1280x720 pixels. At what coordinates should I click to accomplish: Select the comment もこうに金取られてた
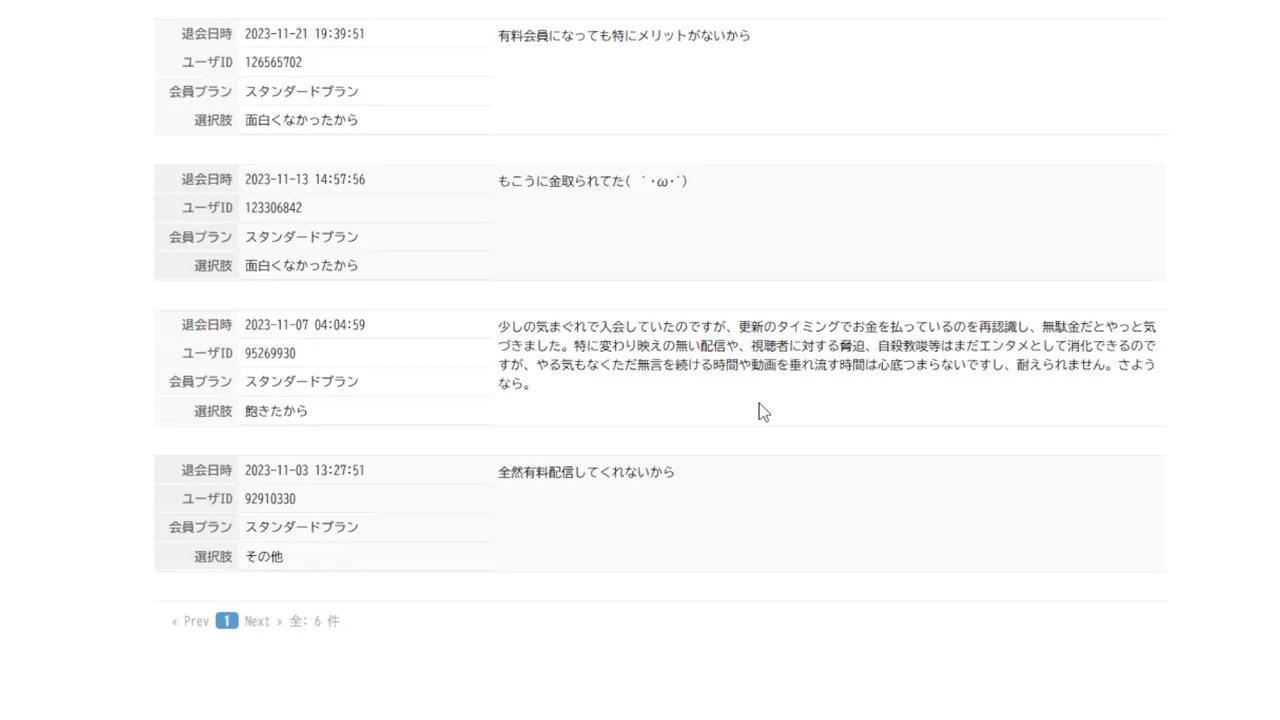point(593,181)
